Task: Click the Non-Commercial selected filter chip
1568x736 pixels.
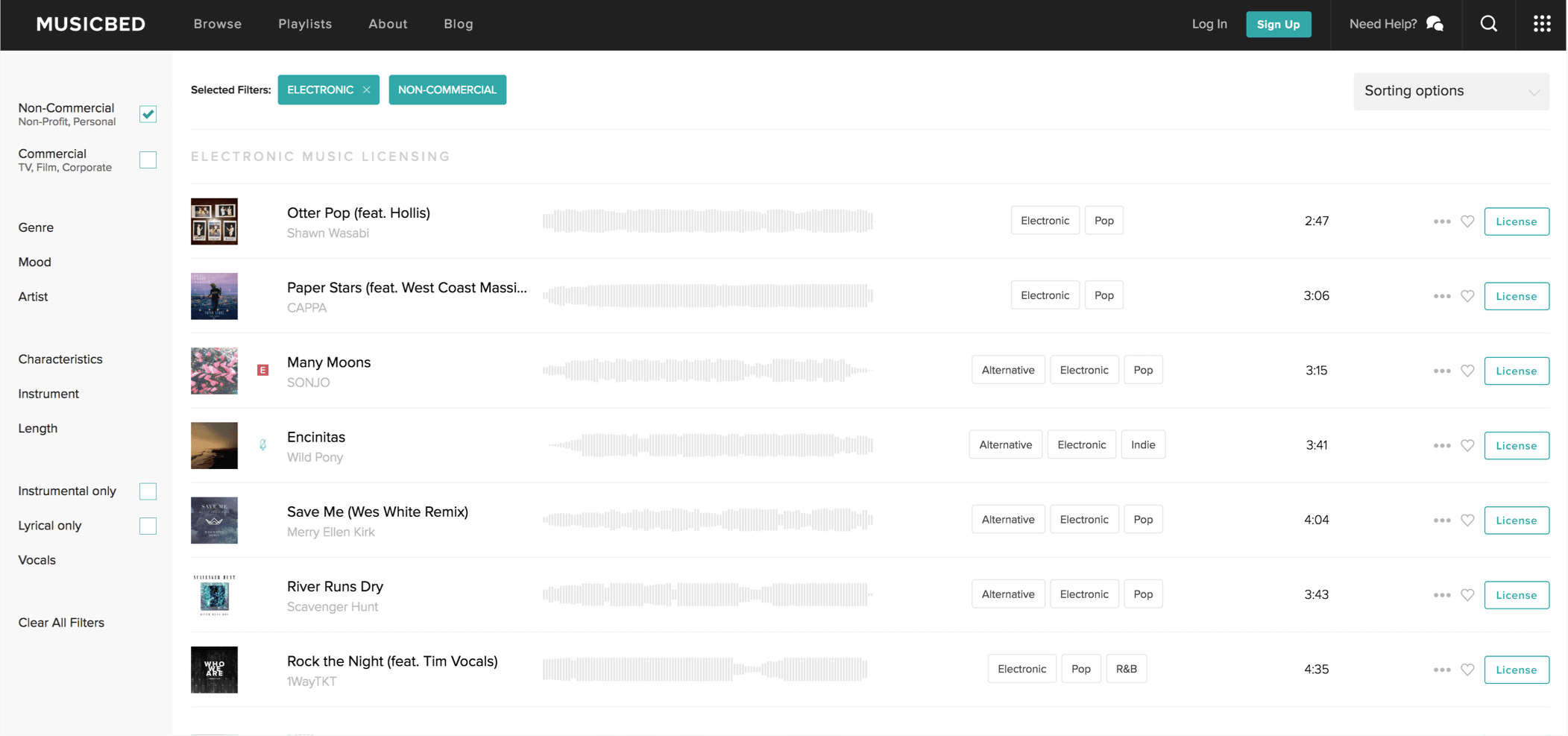Action: [447, 89]
